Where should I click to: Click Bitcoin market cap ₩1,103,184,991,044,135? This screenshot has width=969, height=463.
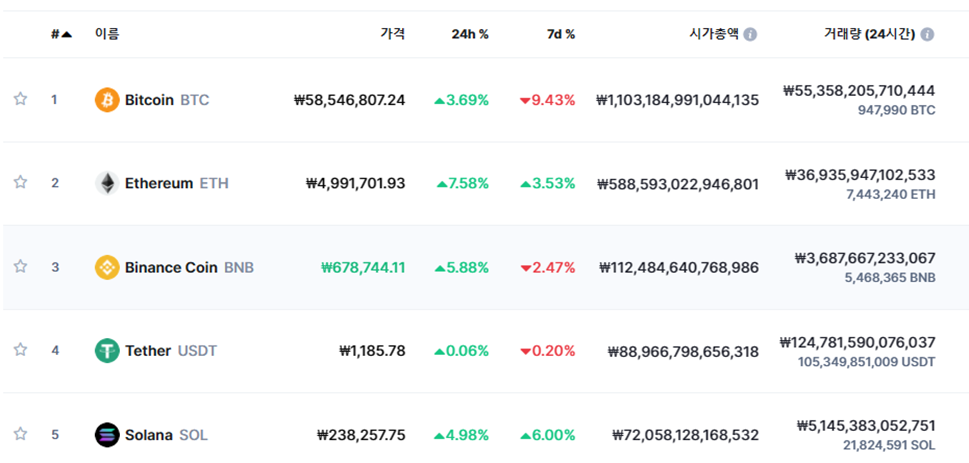(x=677, y=100)
